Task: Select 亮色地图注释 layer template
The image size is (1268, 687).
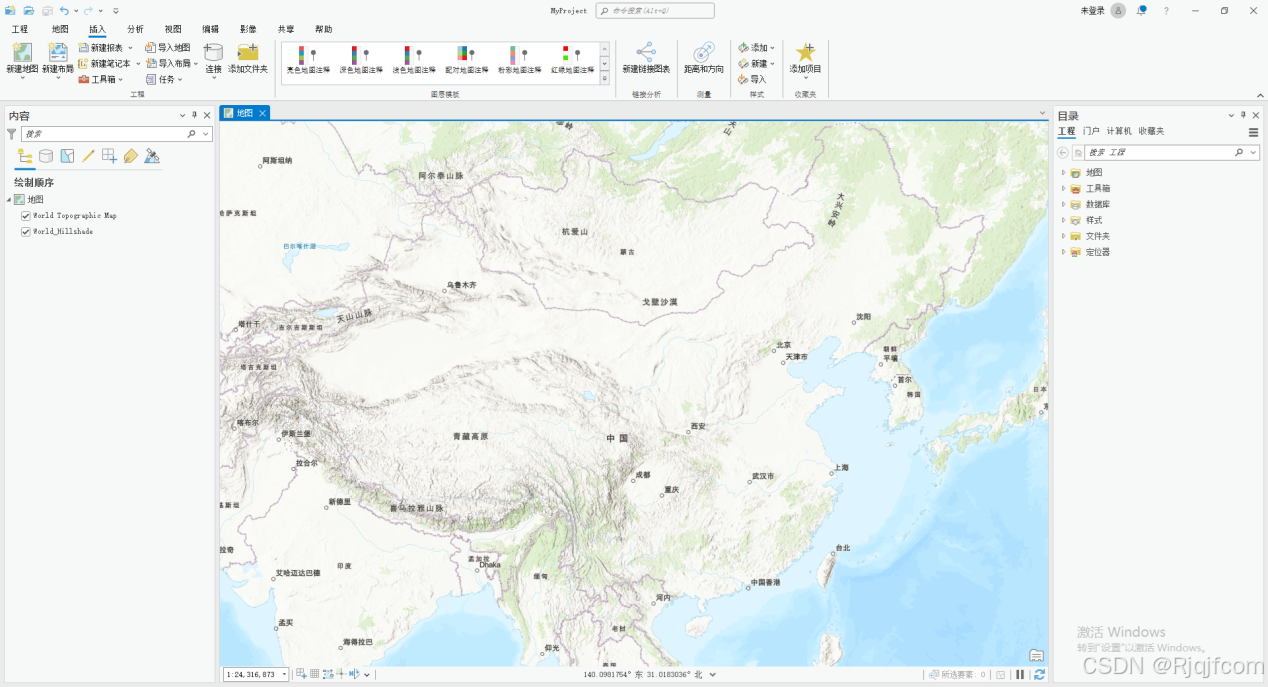Action: (x=308, y=61)
